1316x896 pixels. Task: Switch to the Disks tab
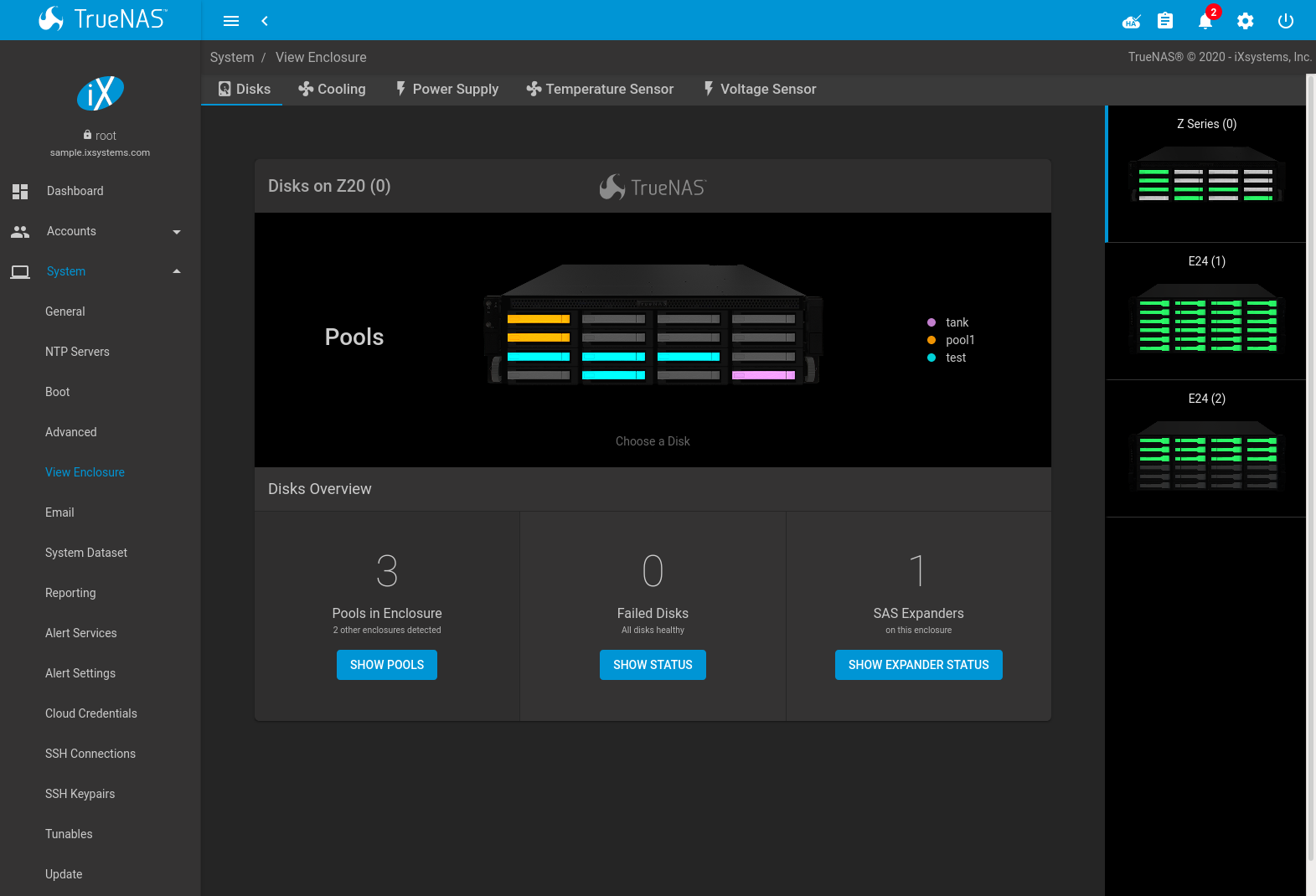pyautogui.click(x=244, y=89)
